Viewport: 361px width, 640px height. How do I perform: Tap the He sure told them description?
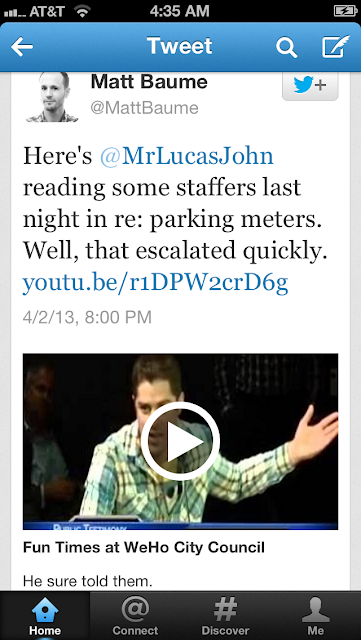click(x=87, y=581)
